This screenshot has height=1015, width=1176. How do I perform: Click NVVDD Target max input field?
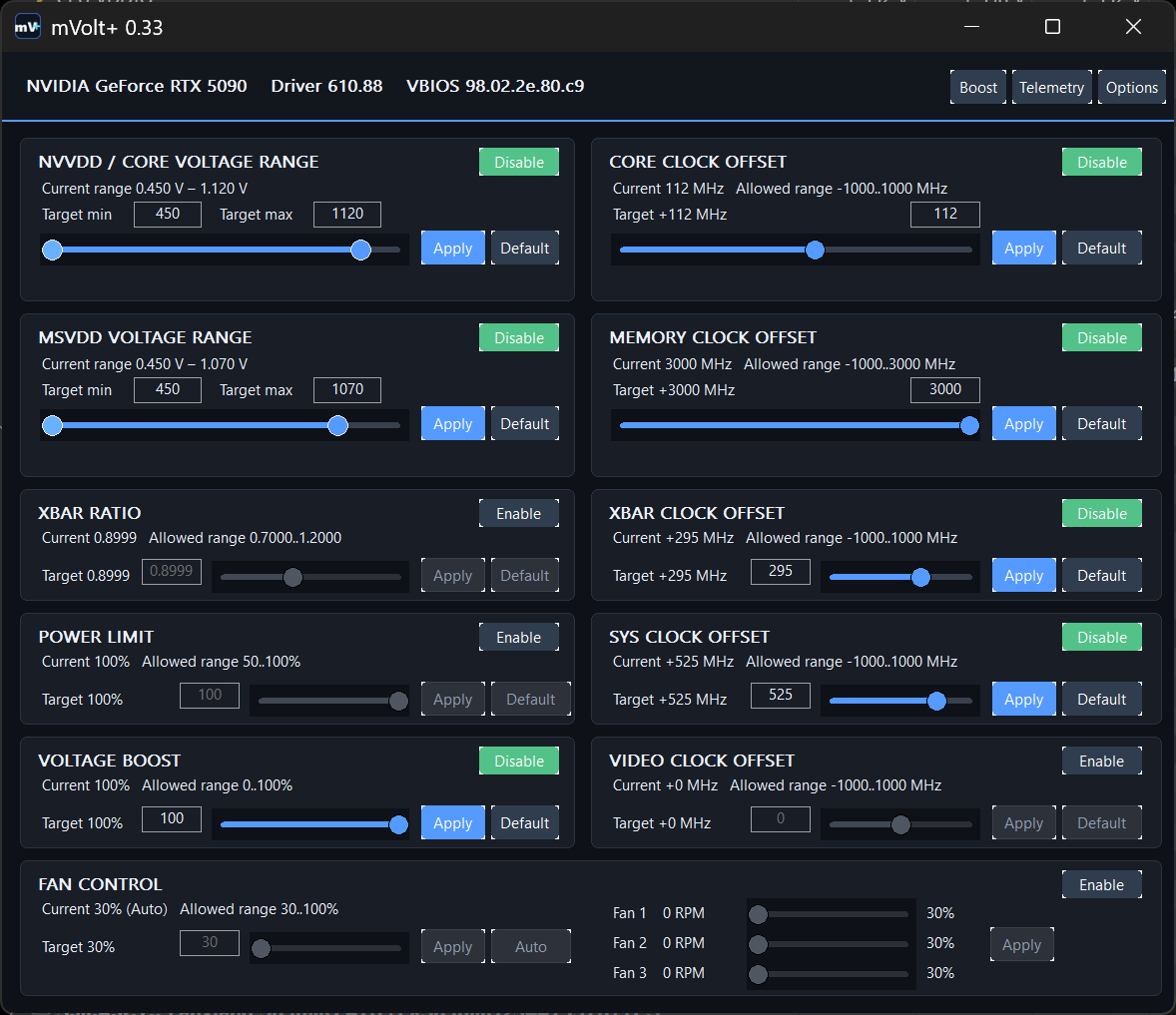point(347,215)
